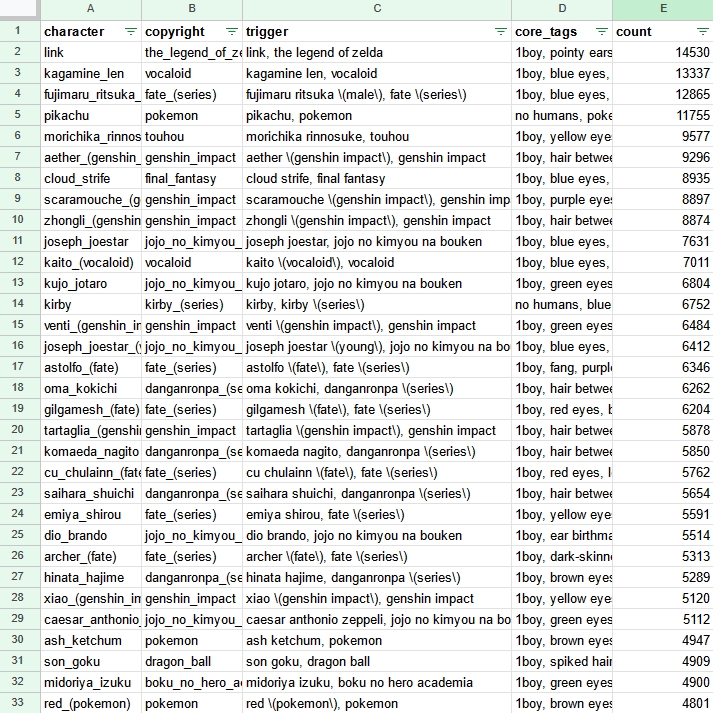Click the select-all corner box

pyautogui.click(x=20, y=10)
